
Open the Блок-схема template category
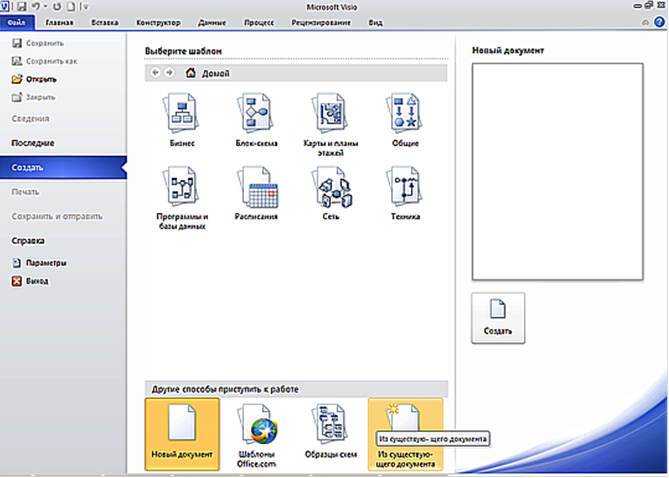click(x=256, y=120)
